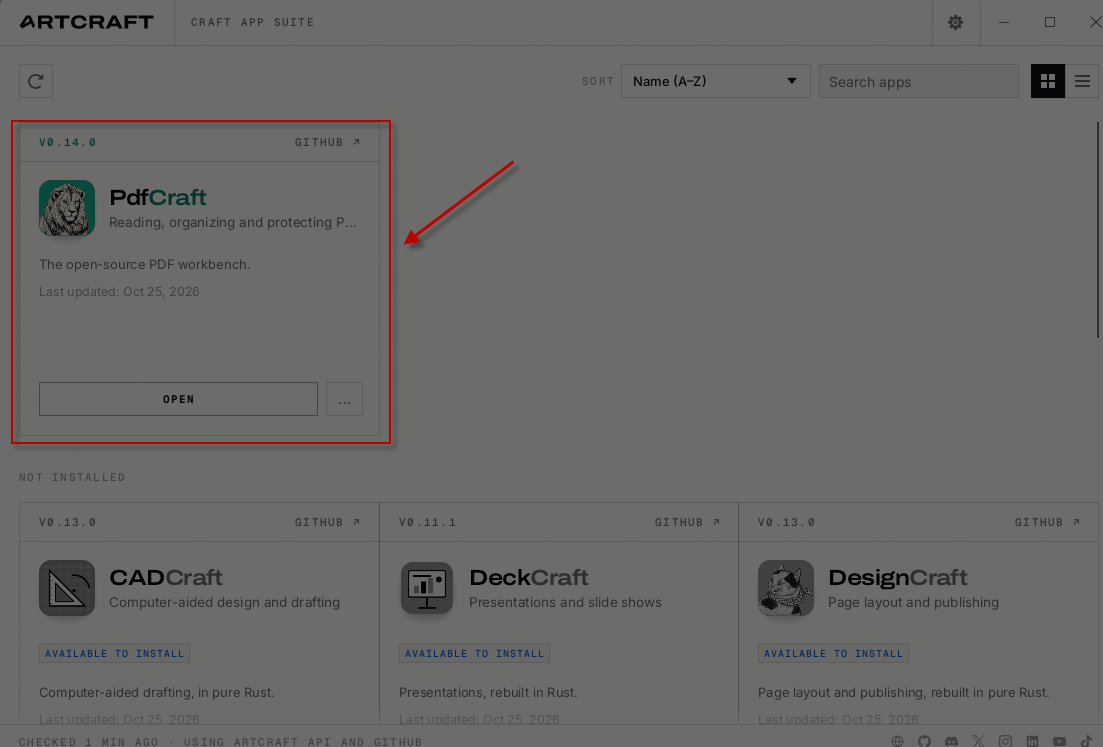Screen dimensions: 1103x747
Task: Open the LinkedIn icon in the footer
Action: click(1032, 741)
